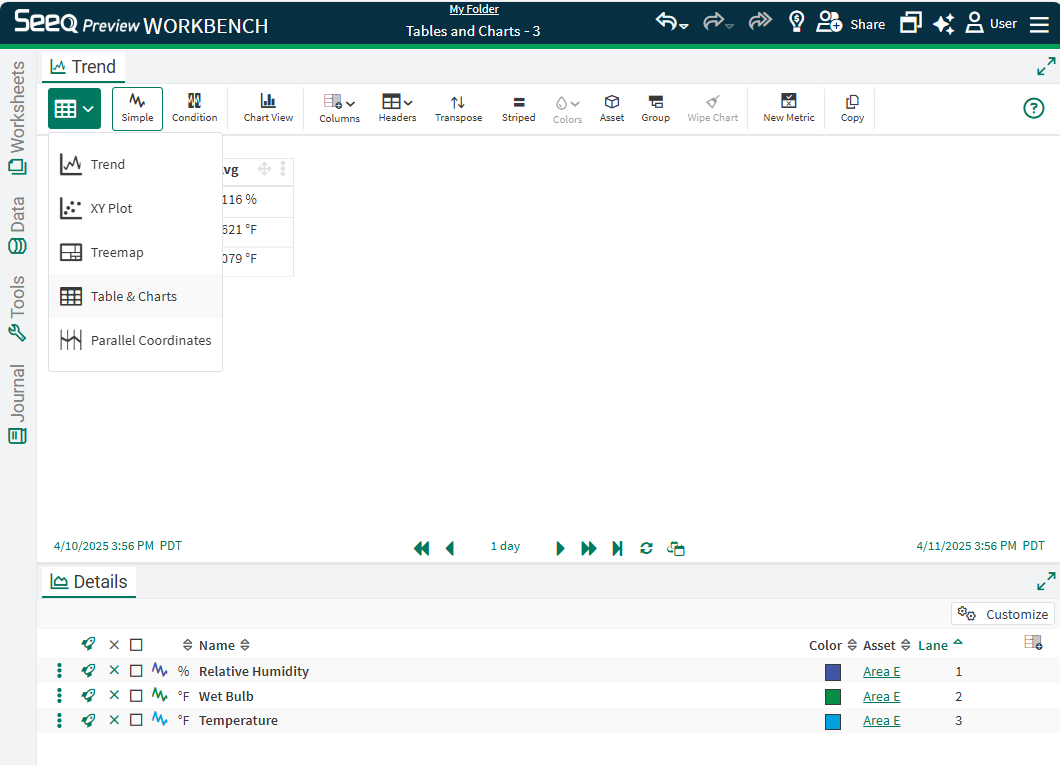Open the help question mark icon

click(1034, 108)
